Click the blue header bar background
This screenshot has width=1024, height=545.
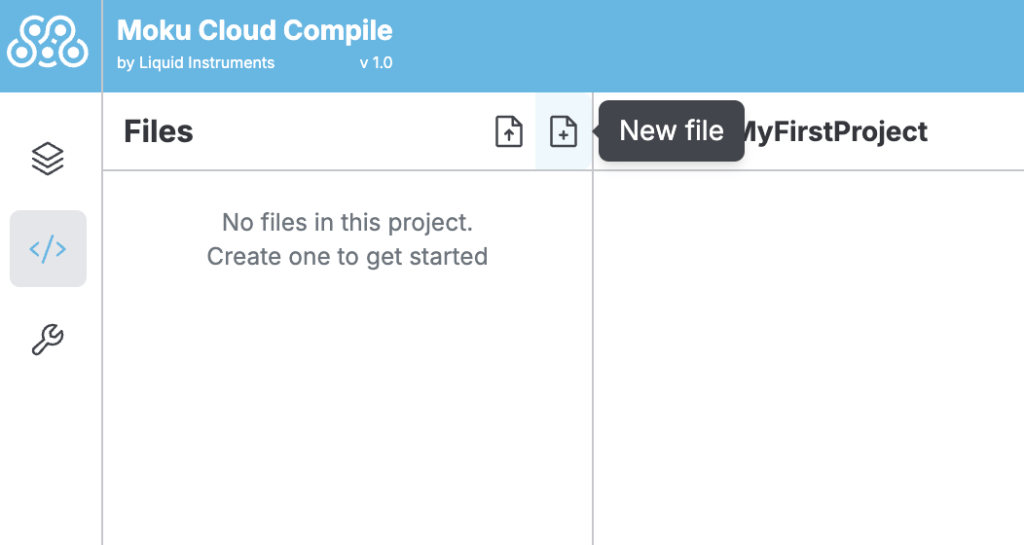(x=705, y=46)
